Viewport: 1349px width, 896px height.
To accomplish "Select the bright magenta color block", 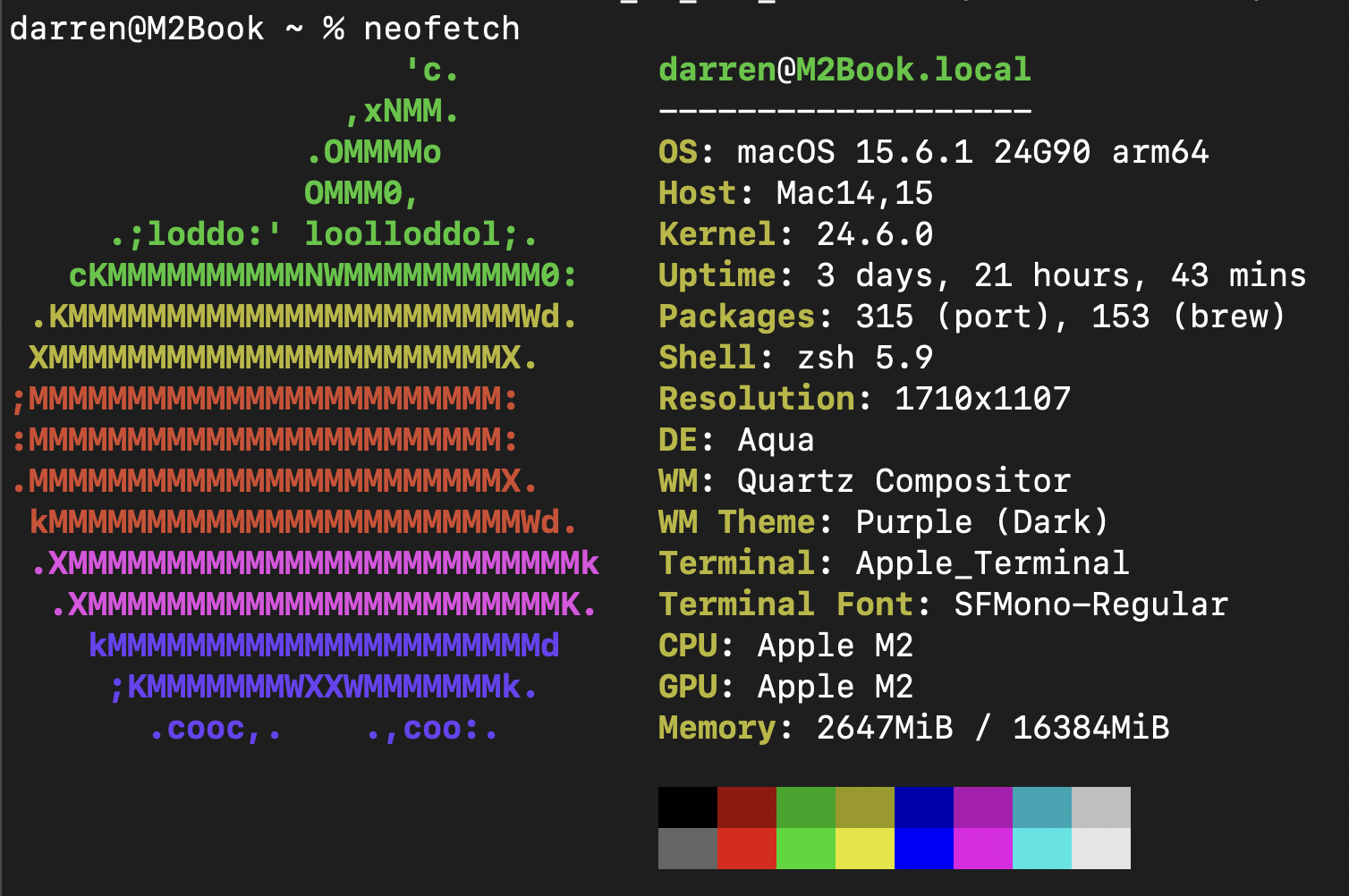I will 982,849.
